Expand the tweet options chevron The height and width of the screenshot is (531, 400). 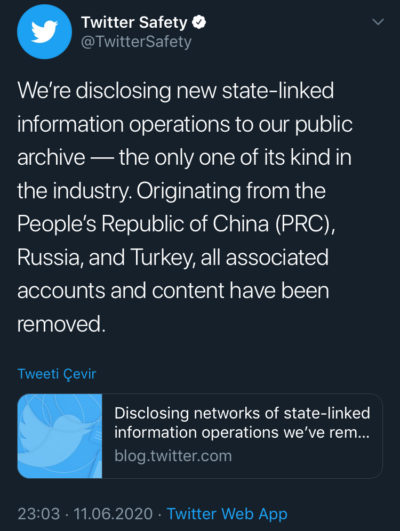(378, 22)
